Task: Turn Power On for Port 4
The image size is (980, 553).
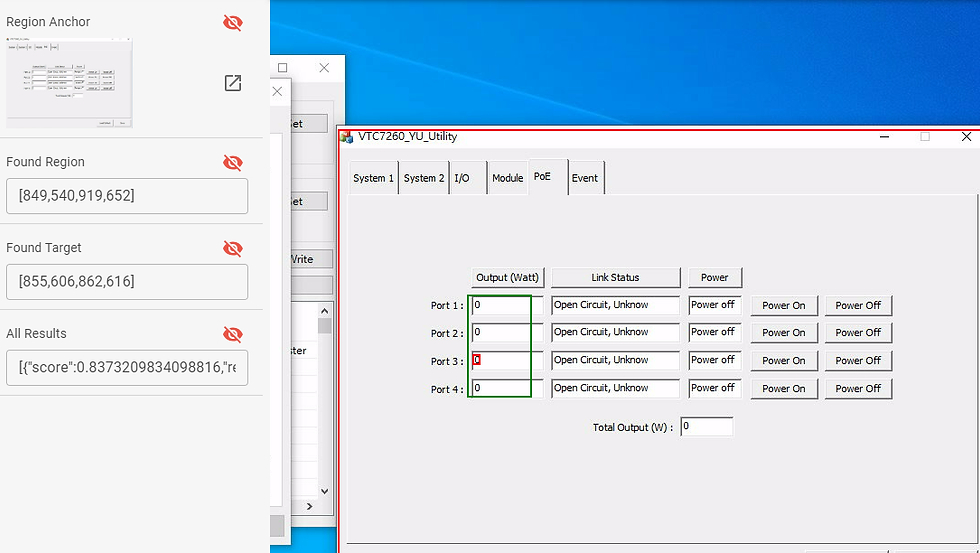Action: tap(784, 389)
